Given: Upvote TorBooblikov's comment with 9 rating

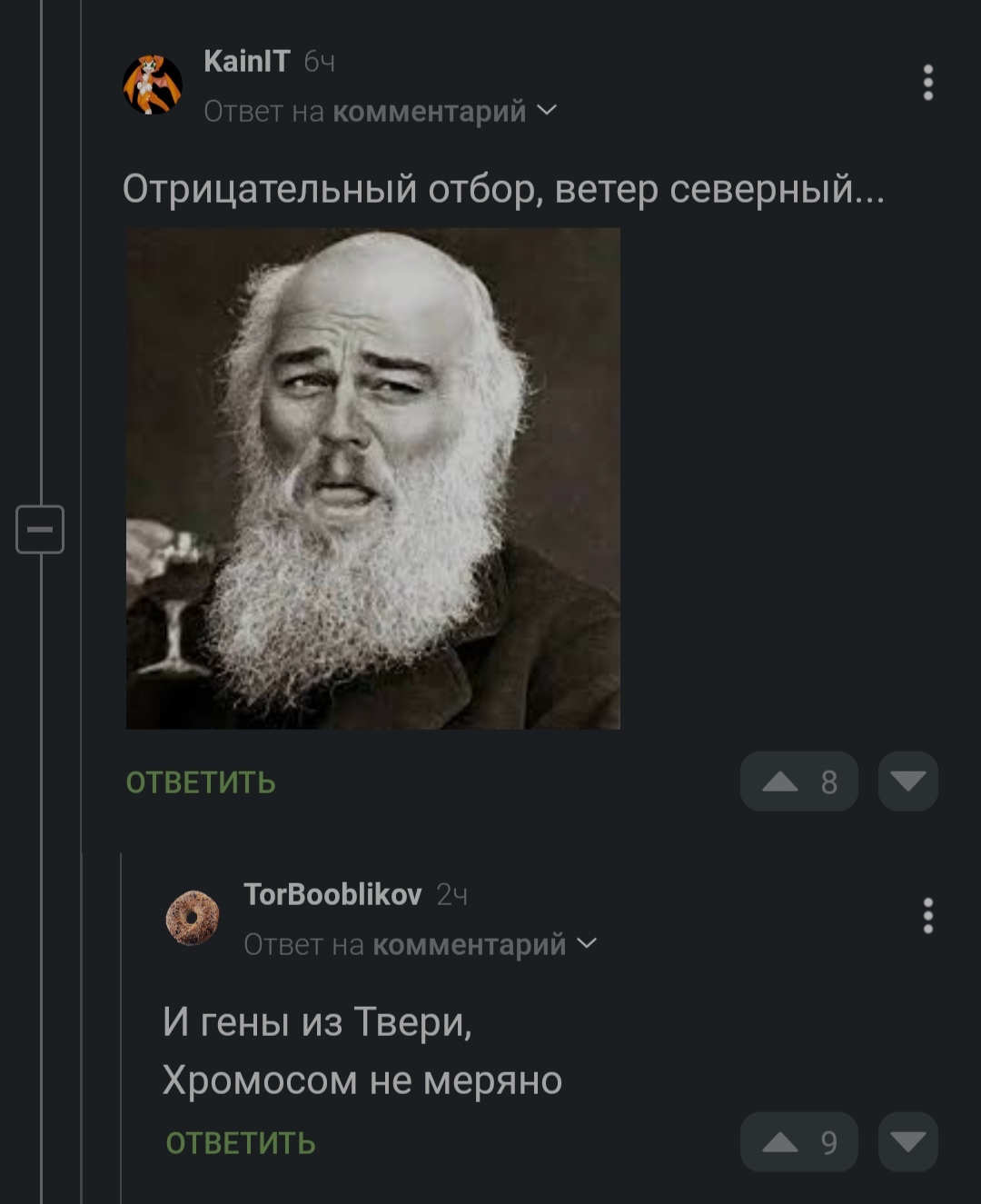Looking at the screenshot, I should tap(798, 1142).
